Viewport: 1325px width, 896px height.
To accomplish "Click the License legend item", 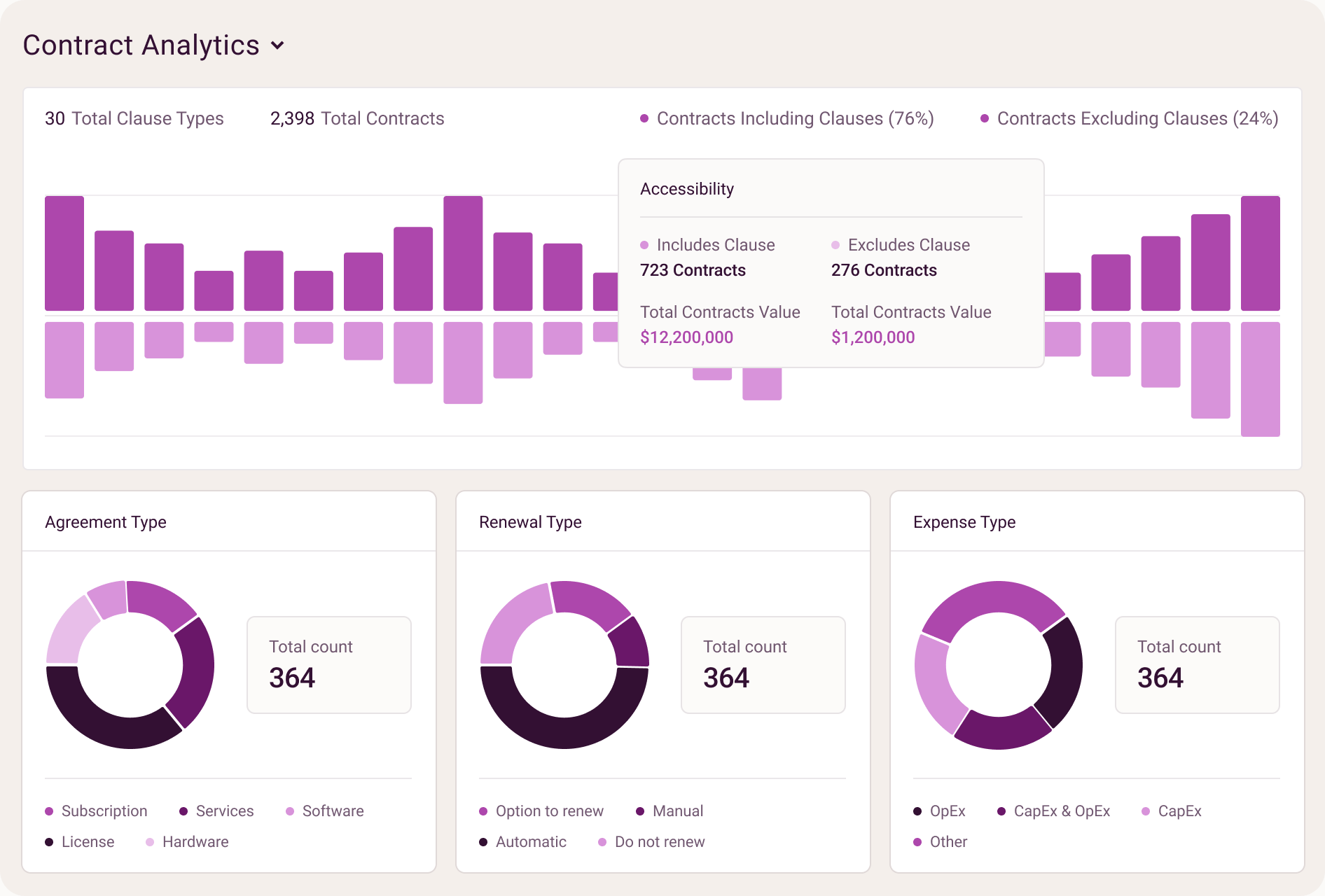I will (x=80, y=842).
